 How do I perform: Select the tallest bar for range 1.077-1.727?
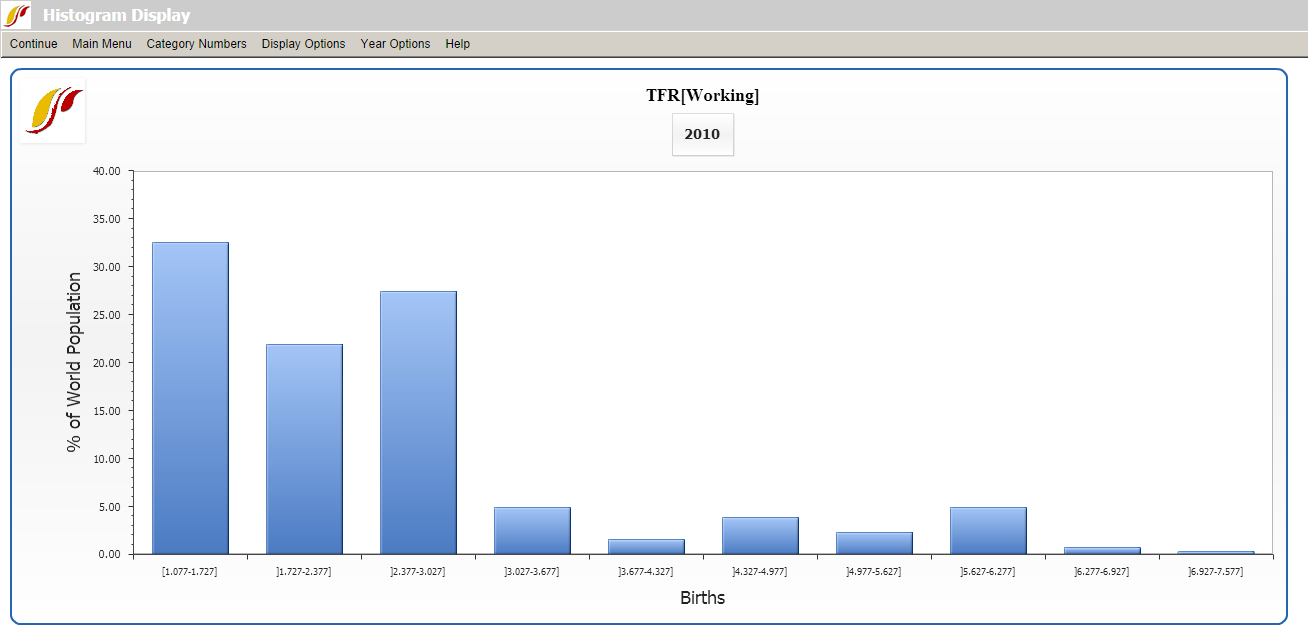pyautogui.click(x=190, y=398)
